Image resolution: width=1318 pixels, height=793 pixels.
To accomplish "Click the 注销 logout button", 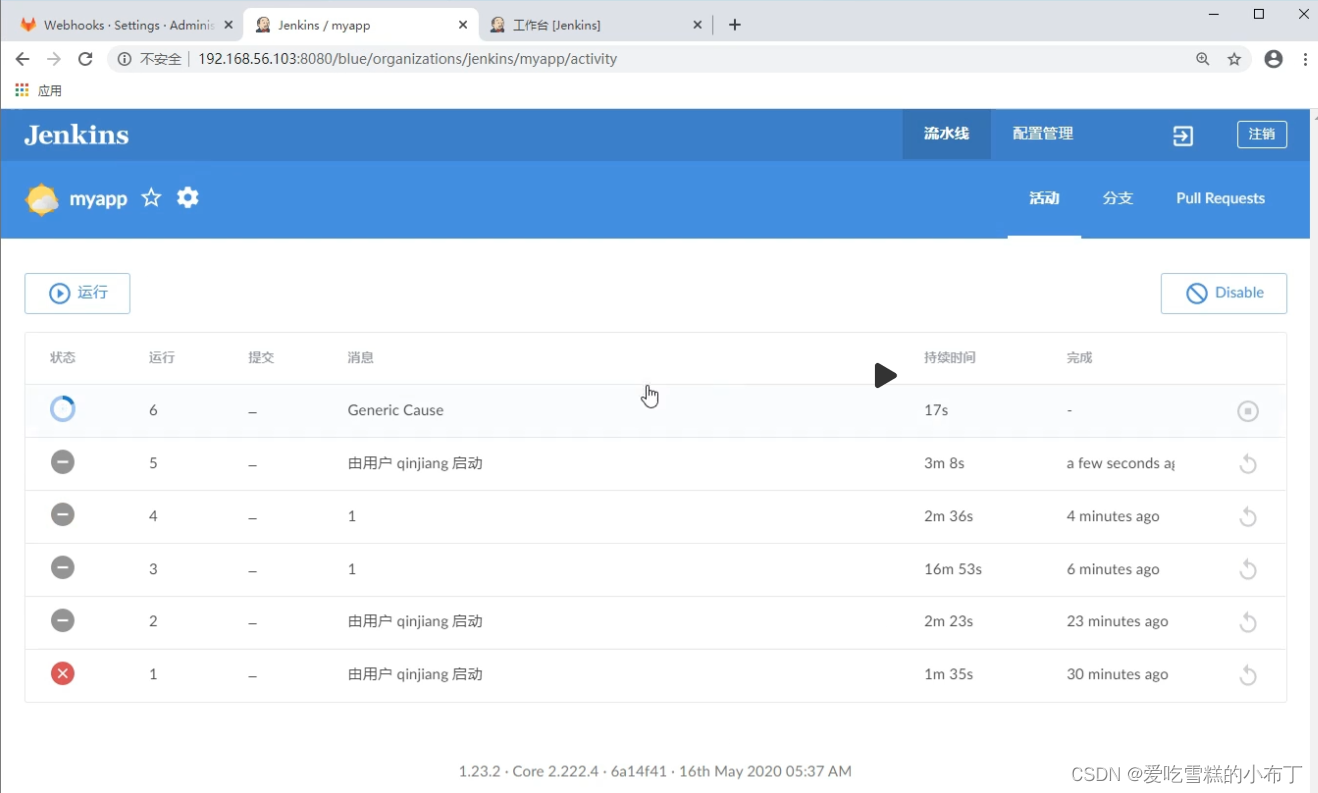I will click(x=1262, y=134).
